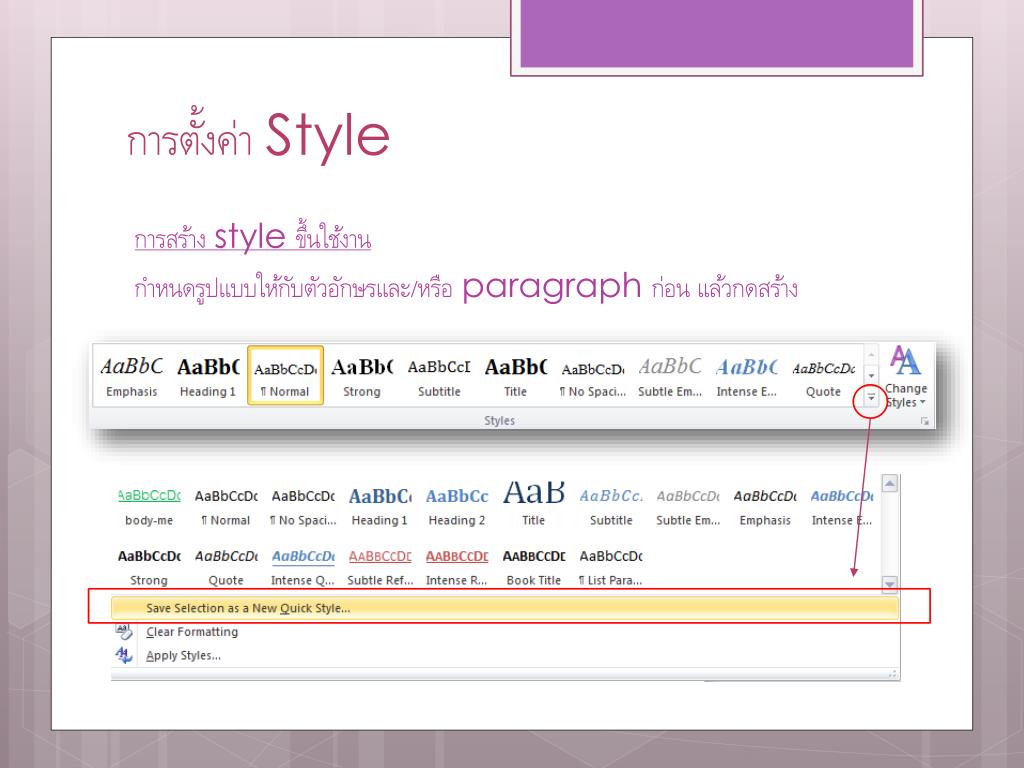This screenshot has width=1024, height=768.
Task: Choose Strong style in expanded gallery
Action: [149, 567]
